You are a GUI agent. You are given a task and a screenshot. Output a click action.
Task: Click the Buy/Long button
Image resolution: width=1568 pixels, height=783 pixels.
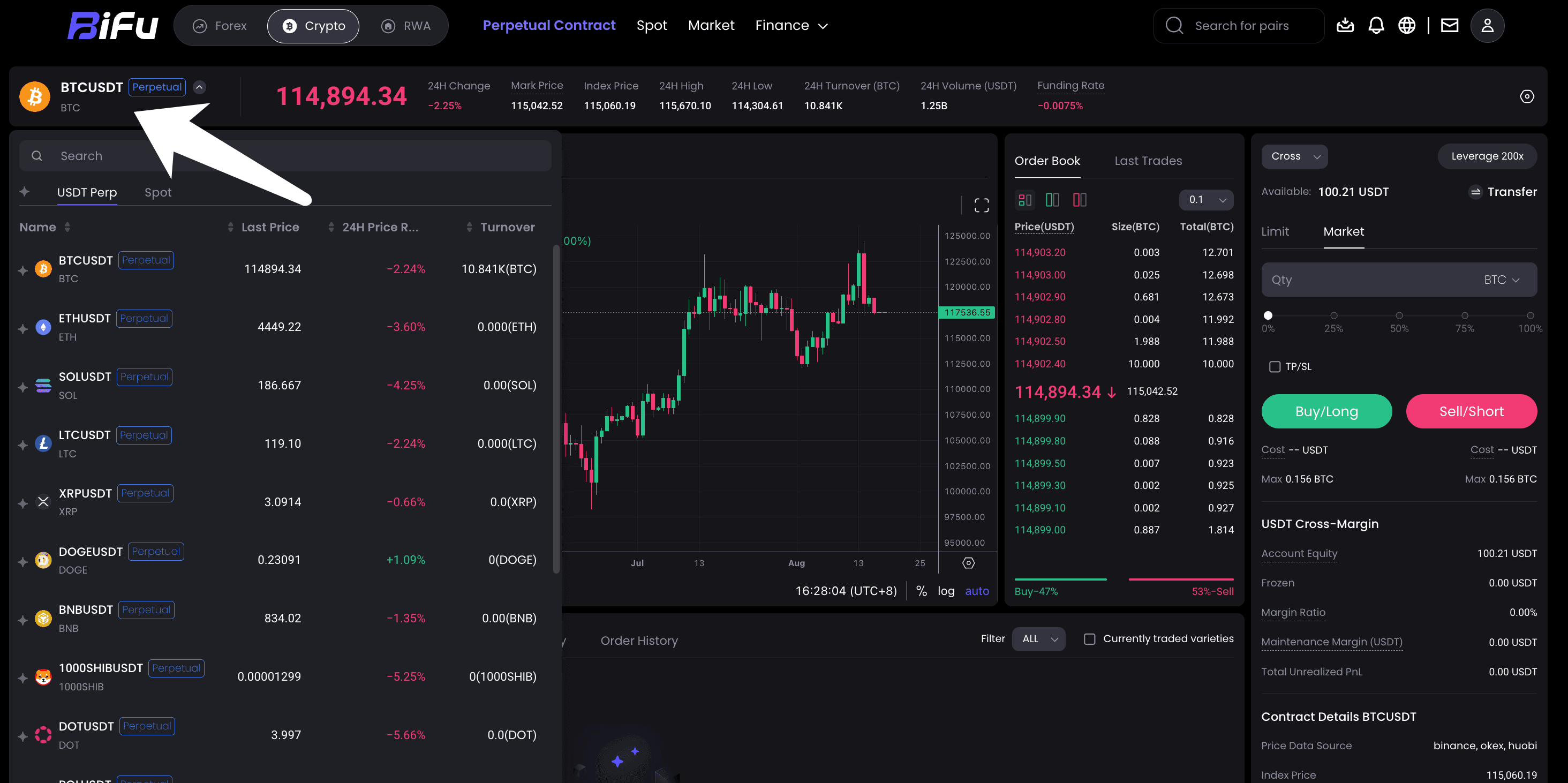click(x=1326, y=411)
